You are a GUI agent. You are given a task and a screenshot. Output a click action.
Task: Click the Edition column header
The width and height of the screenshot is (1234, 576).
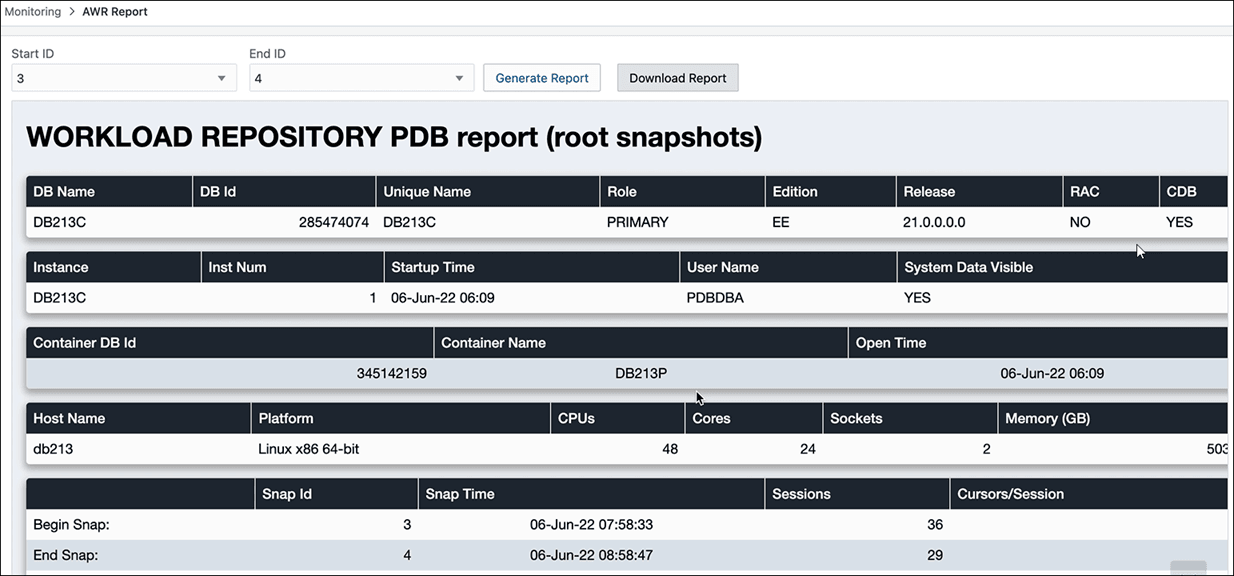[x=830, y=192]
